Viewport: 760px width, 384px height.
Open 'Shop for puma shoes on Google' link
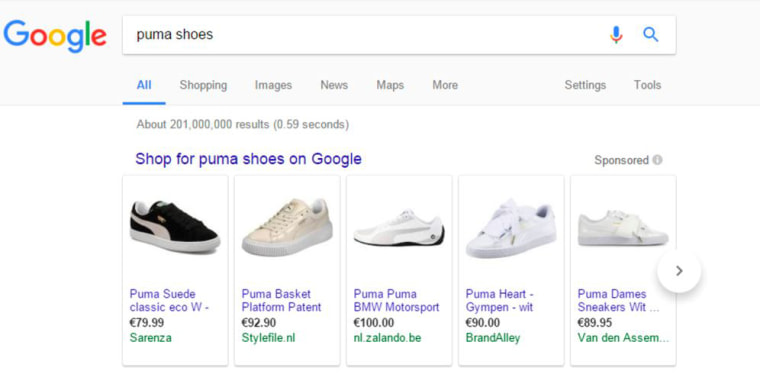coord(248,159)
